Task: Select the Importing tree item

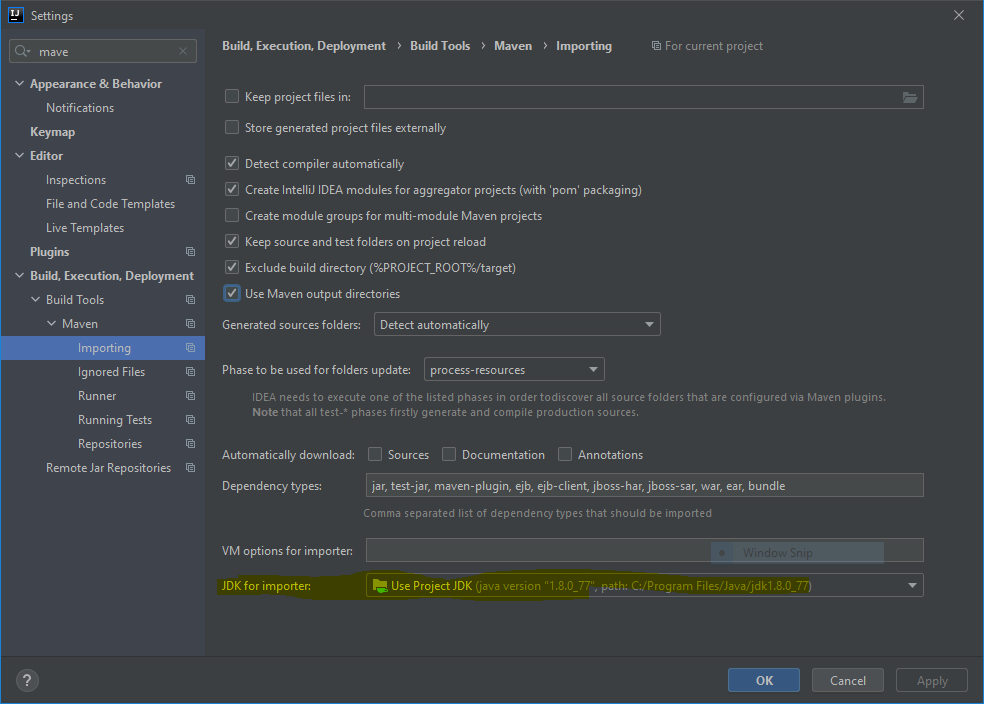Action: (x=103, y=348)
